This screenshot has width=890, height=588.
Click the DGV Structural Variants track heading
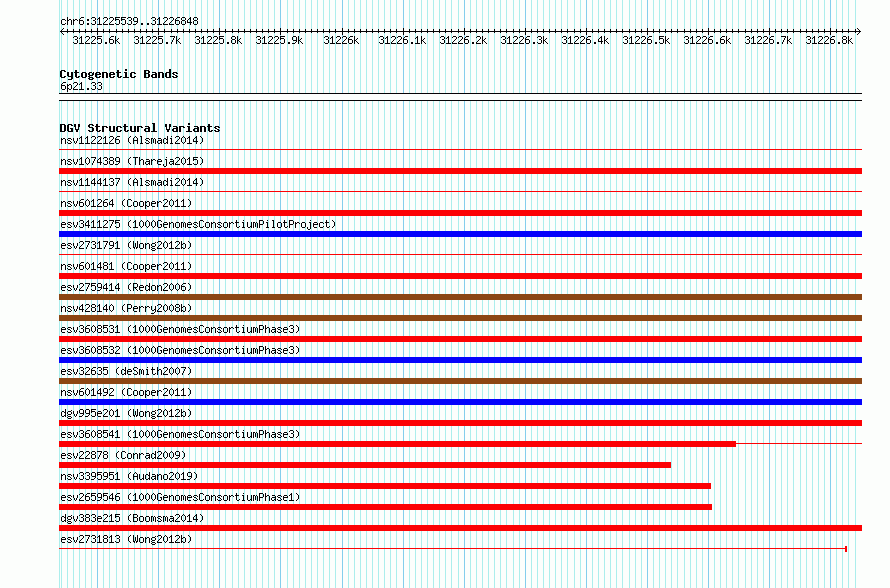pyautogui.click(x=140, y=128)
